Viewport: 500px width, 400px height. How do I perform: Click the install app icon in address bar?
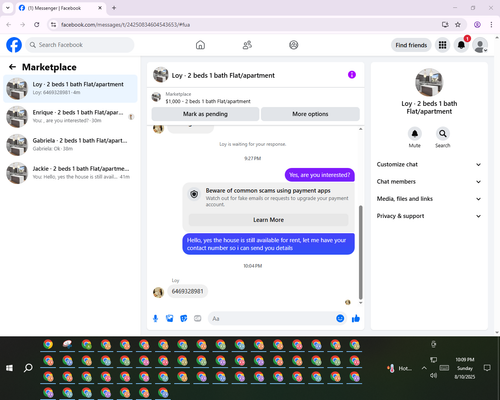[445, 25]
